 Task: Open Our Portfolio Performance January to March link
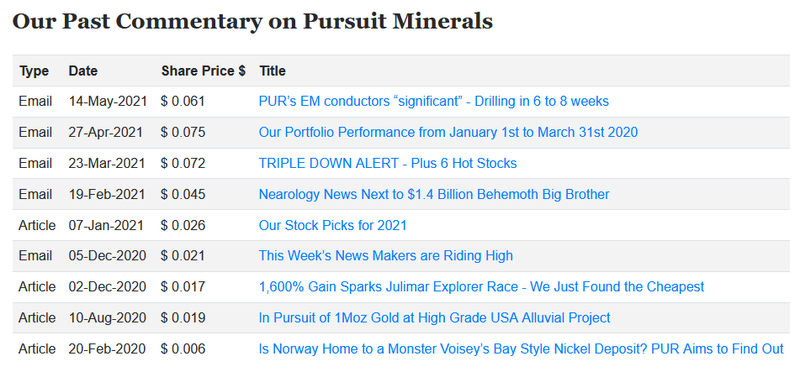(x=448, y=132)
